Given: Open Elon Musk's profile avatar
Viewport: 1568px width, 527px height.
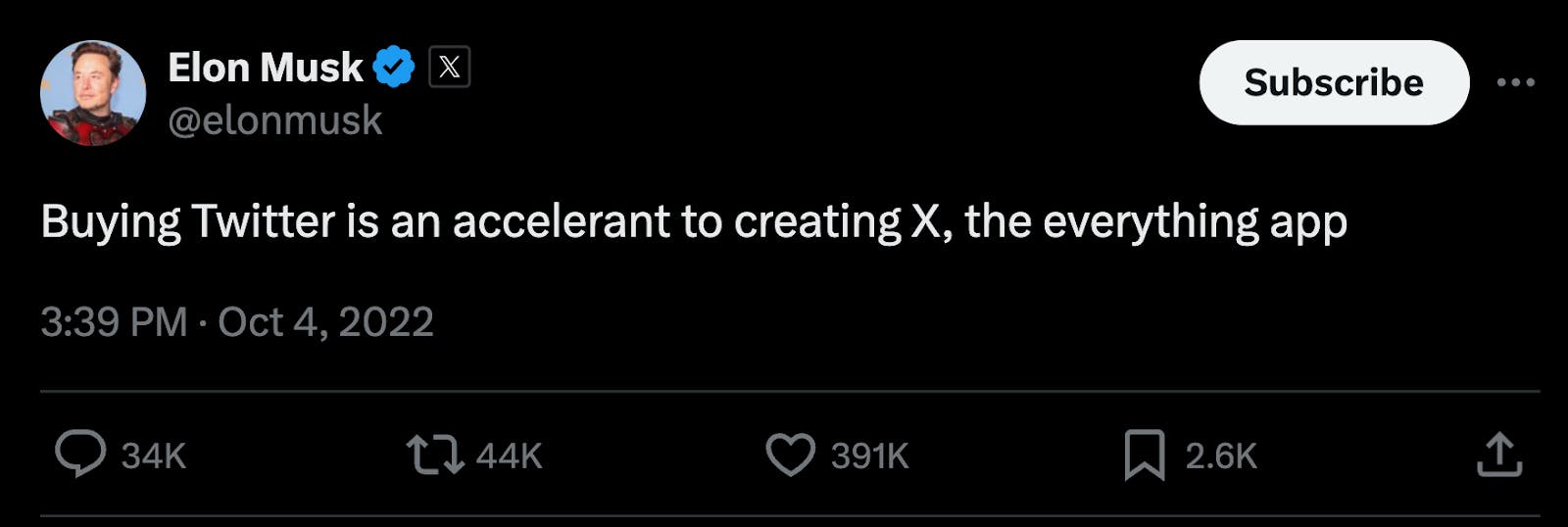Looking at the screenshot, I should tap(92, 93).
